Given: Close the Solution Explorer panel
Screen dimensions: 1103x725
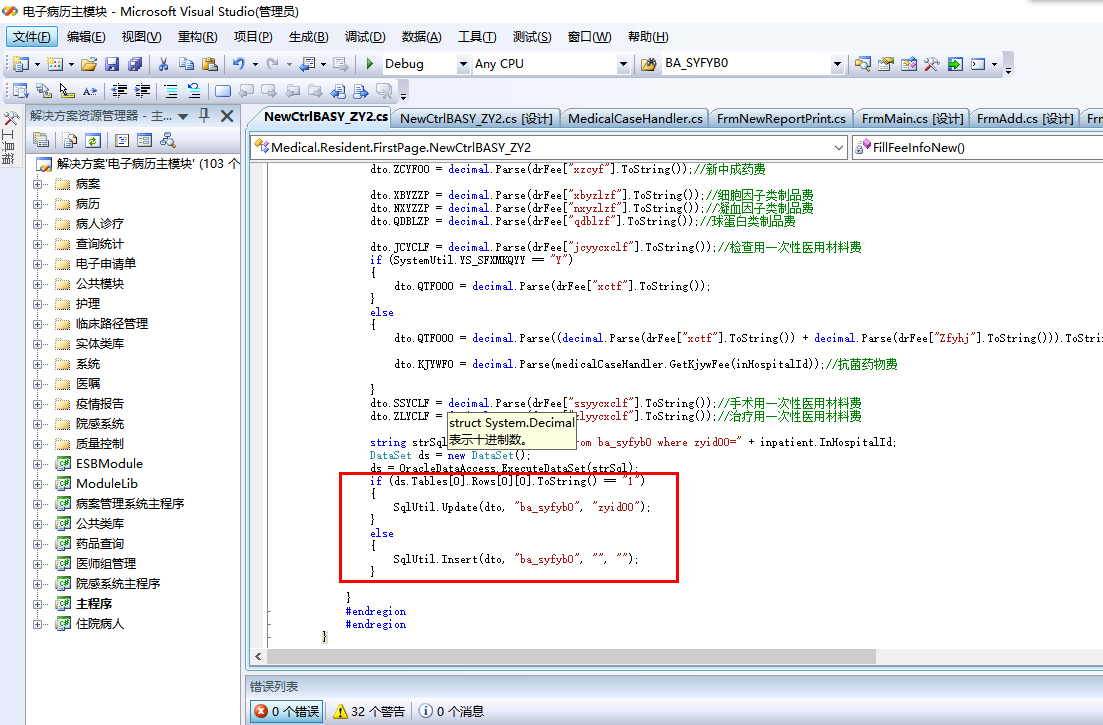Looking at the screenshot, I should 227,116.
